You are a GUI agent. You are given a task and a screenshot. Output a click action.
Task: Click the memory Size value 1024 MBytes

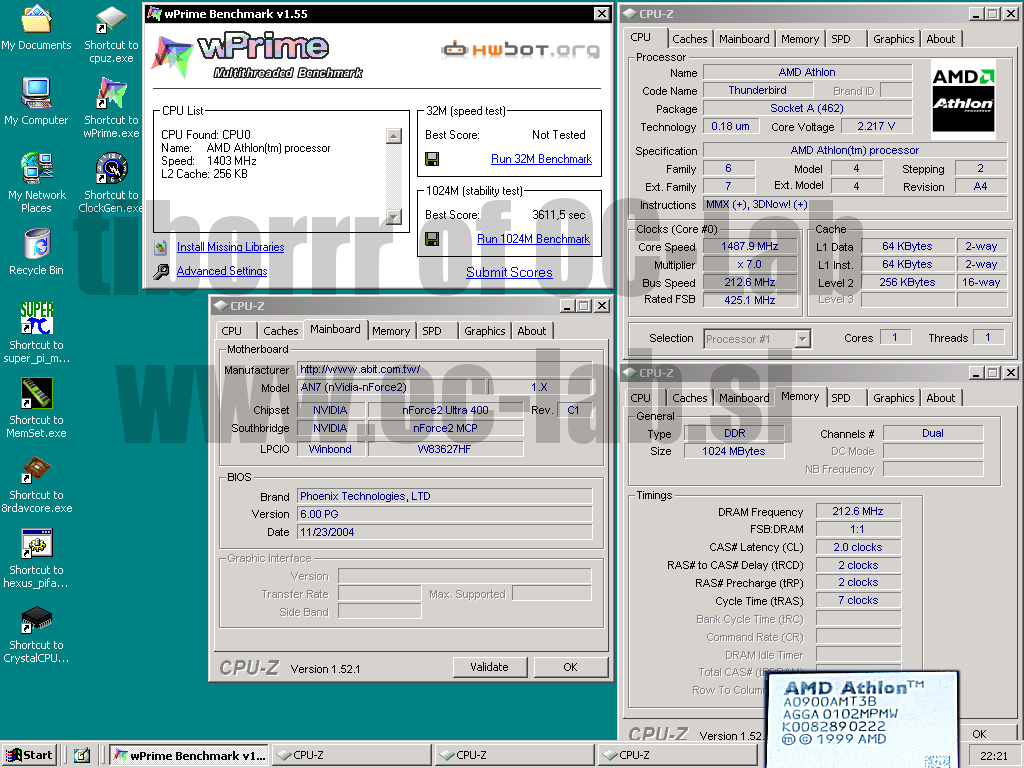(x=734, y=451)
